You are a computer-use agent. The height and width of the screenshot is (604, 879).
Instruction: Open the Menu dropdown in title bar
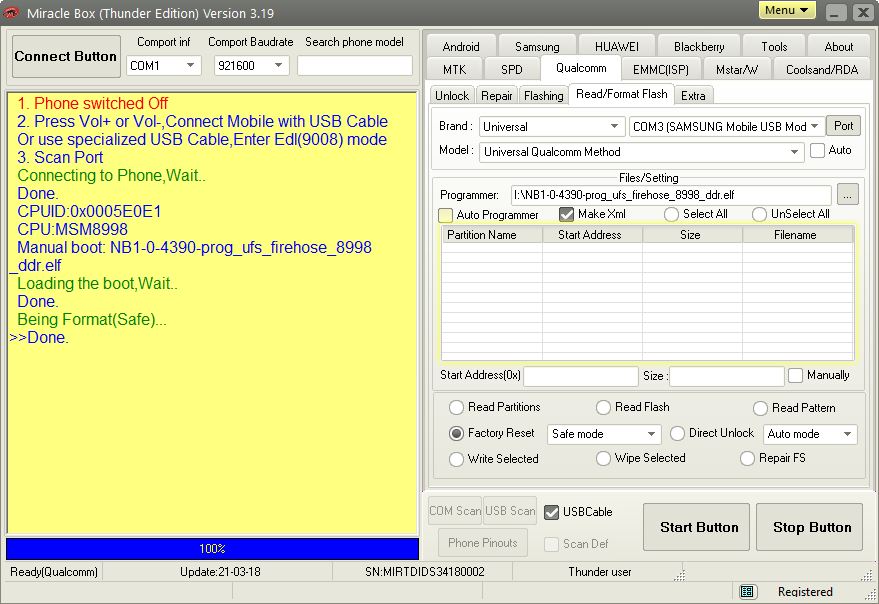787,10
